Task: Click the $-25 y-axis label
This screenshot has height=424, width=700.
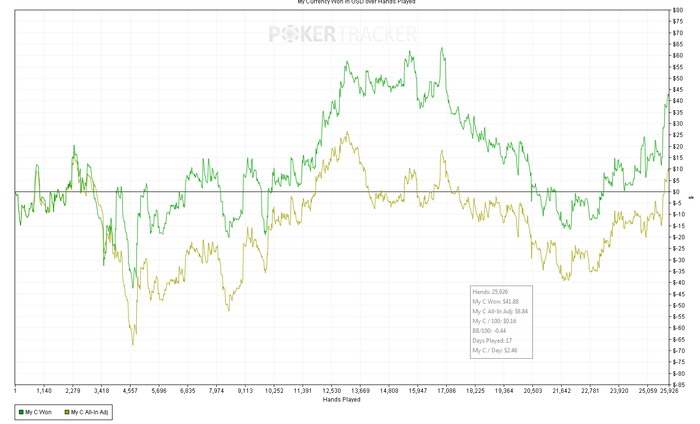Action: (x=678, y=249)
